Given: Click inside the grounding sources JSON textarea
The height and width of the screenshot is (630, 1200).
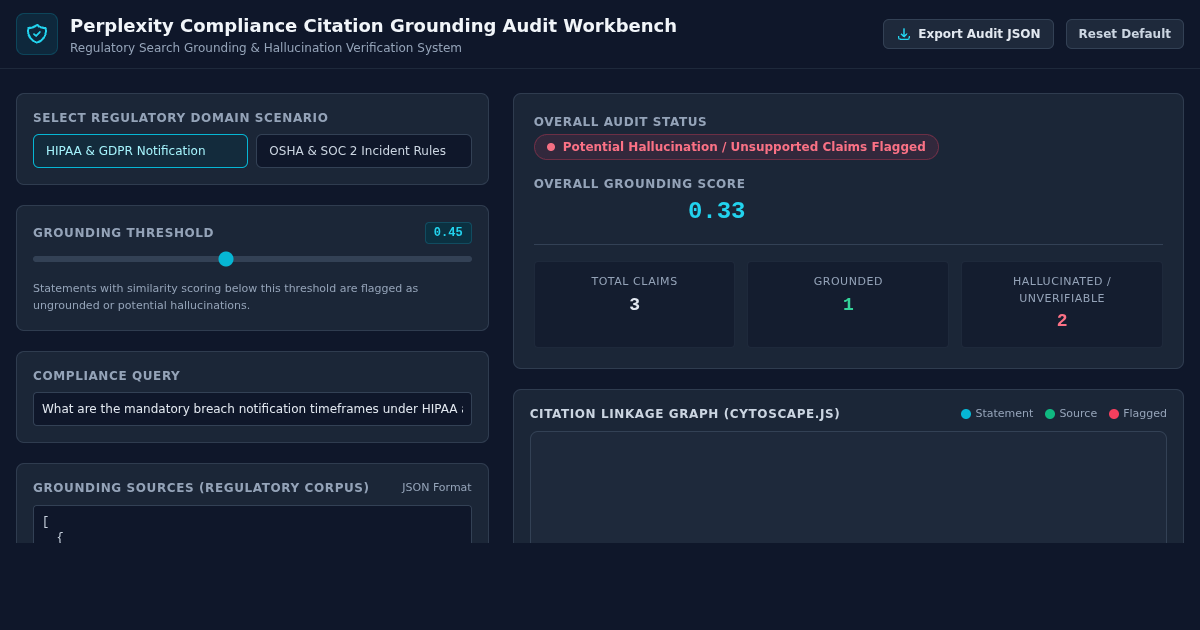Looking at the screenshot, I should pos(252,525).
